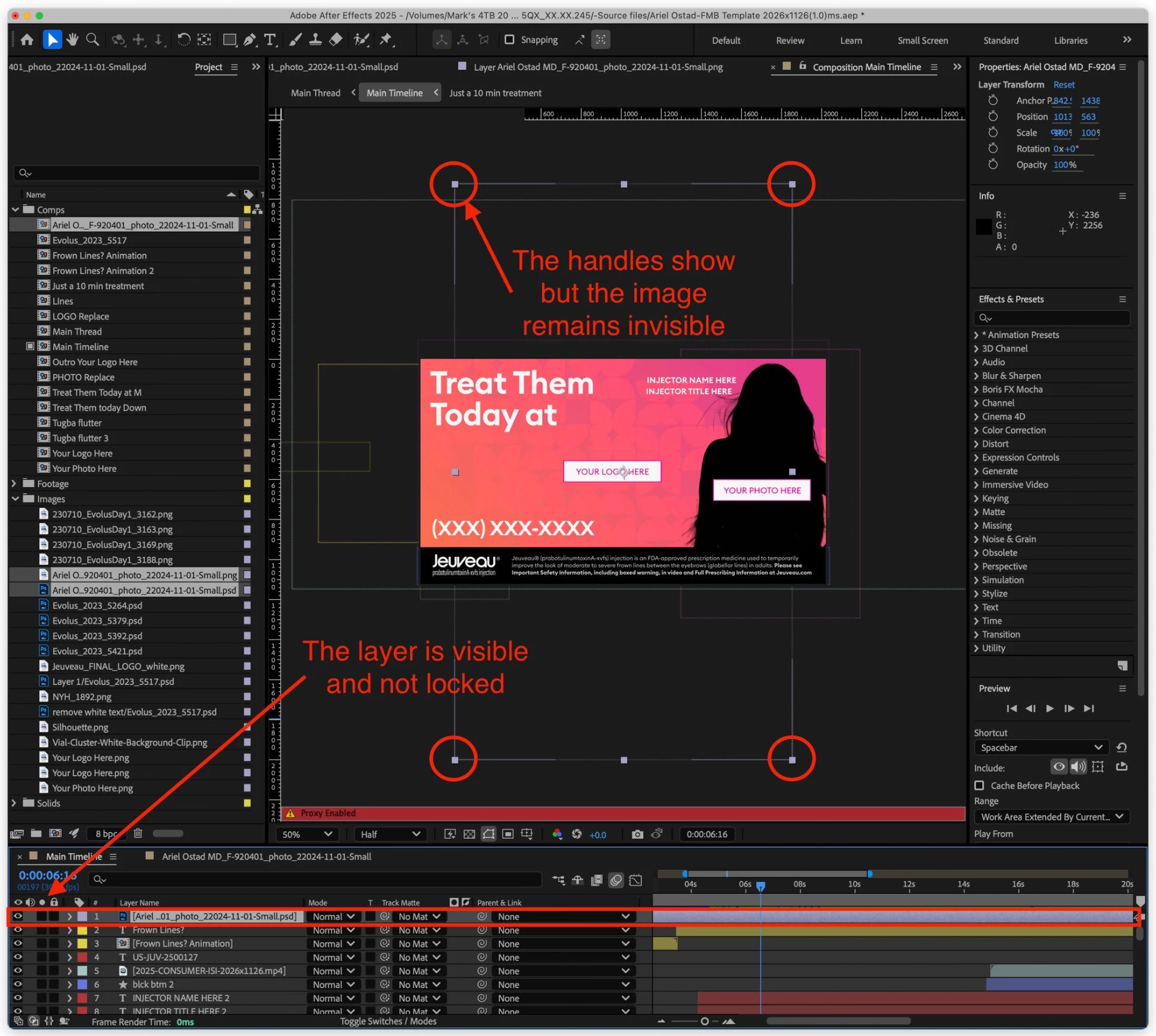Pick the Zoom magnifier tool
This screenshot has width=1156, height=1036.
pos(93,39)
